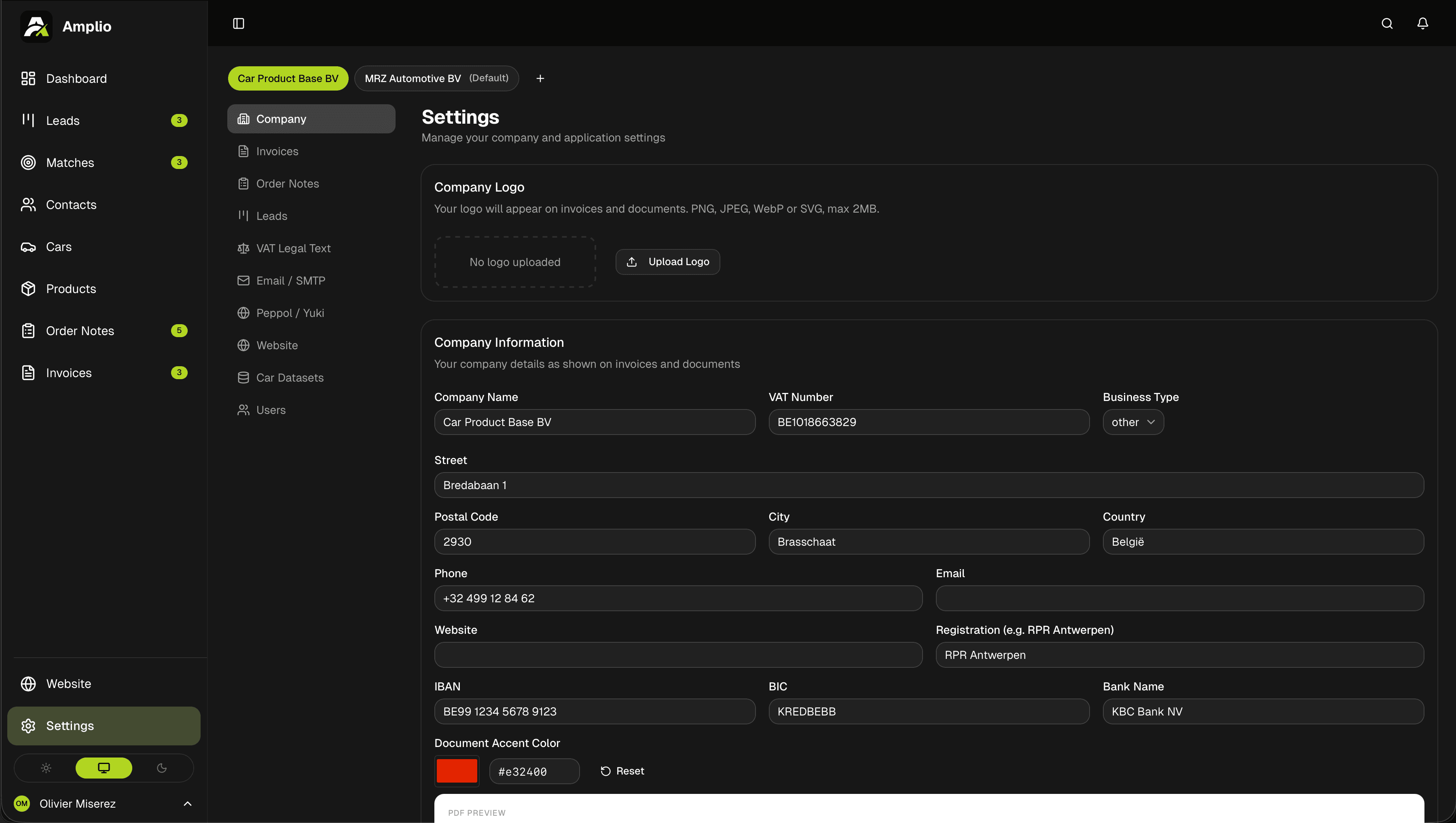Click the Amplio logo icon
The width and height of the screenshot is (1456, 823).
point(36,26)
